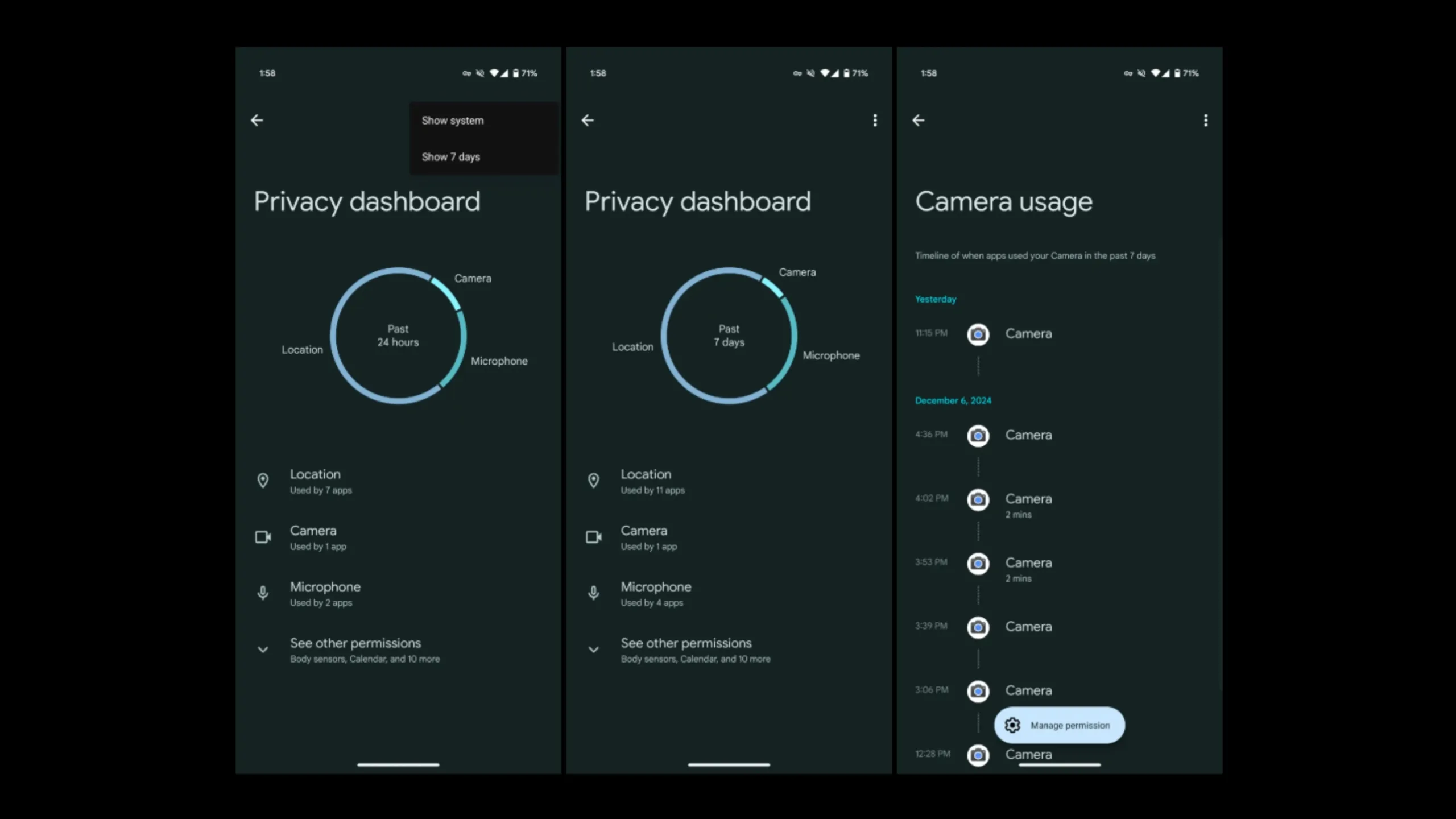Tap Camera app icon at 3:06 PM
The width and height of the screenshot is (1456, 819).
978,691
